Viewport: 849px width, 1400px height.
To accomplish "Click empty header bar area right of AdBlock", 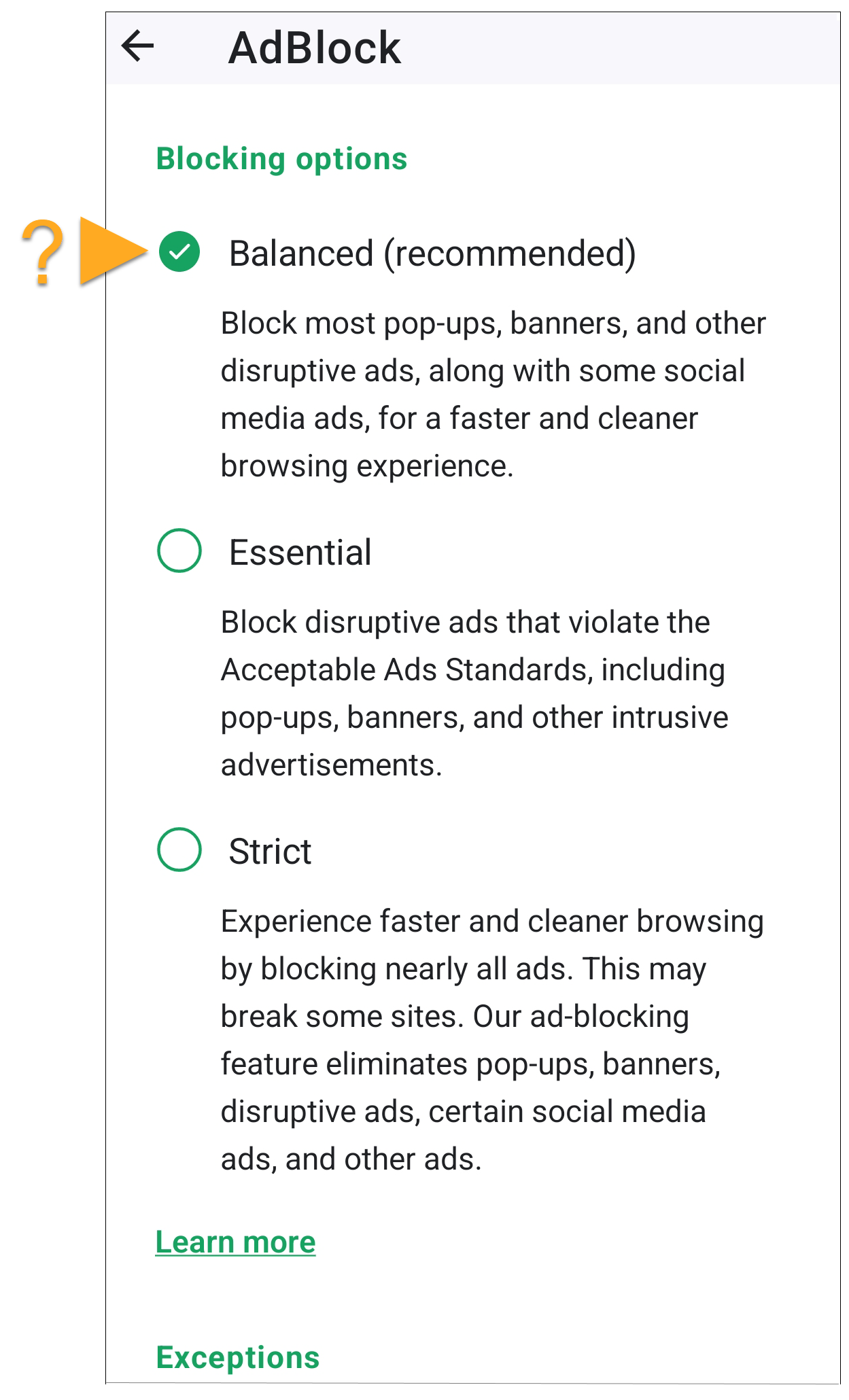I will point(612,48).
